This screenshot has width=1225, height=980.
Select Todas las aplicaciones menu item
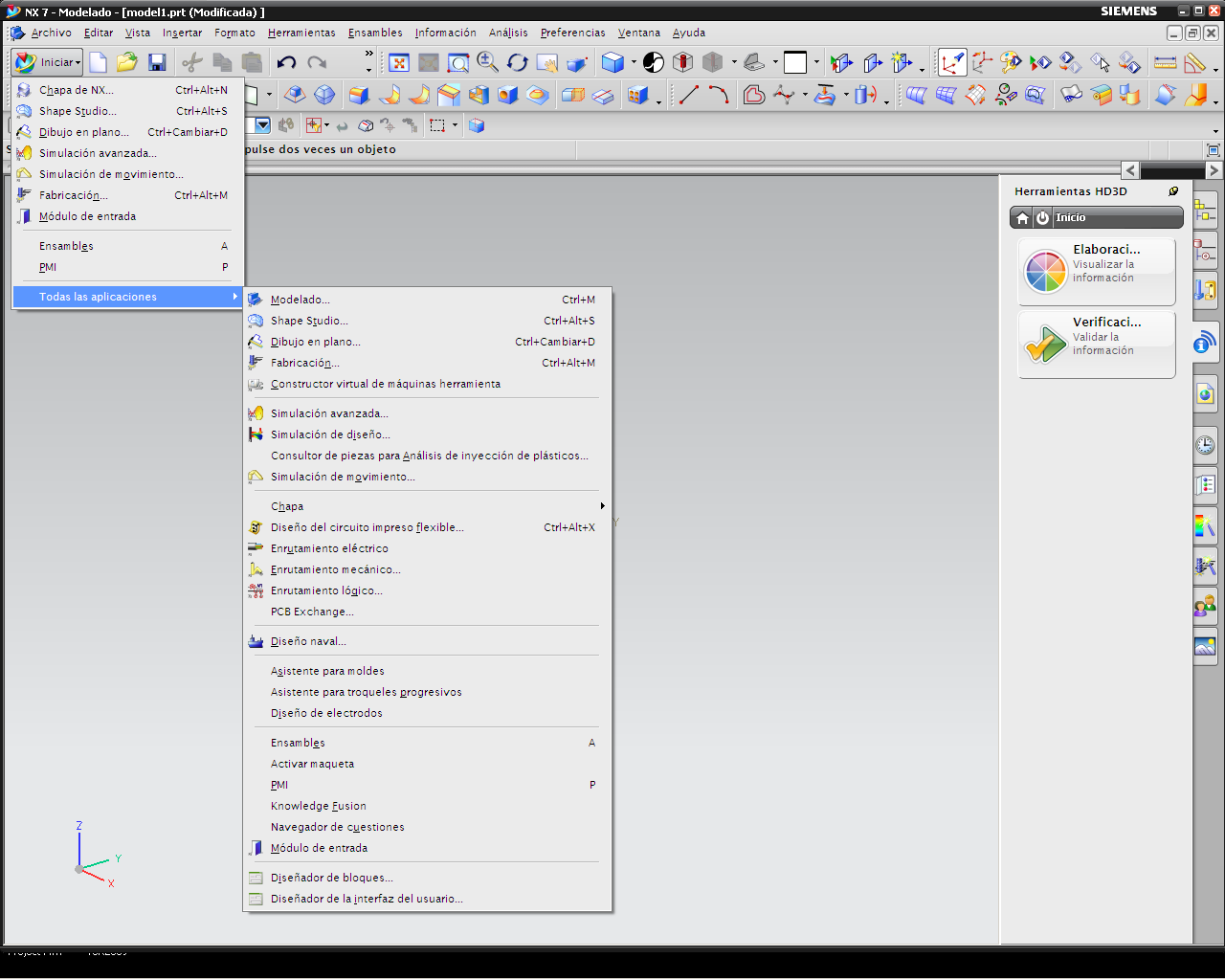coord(127,297)
